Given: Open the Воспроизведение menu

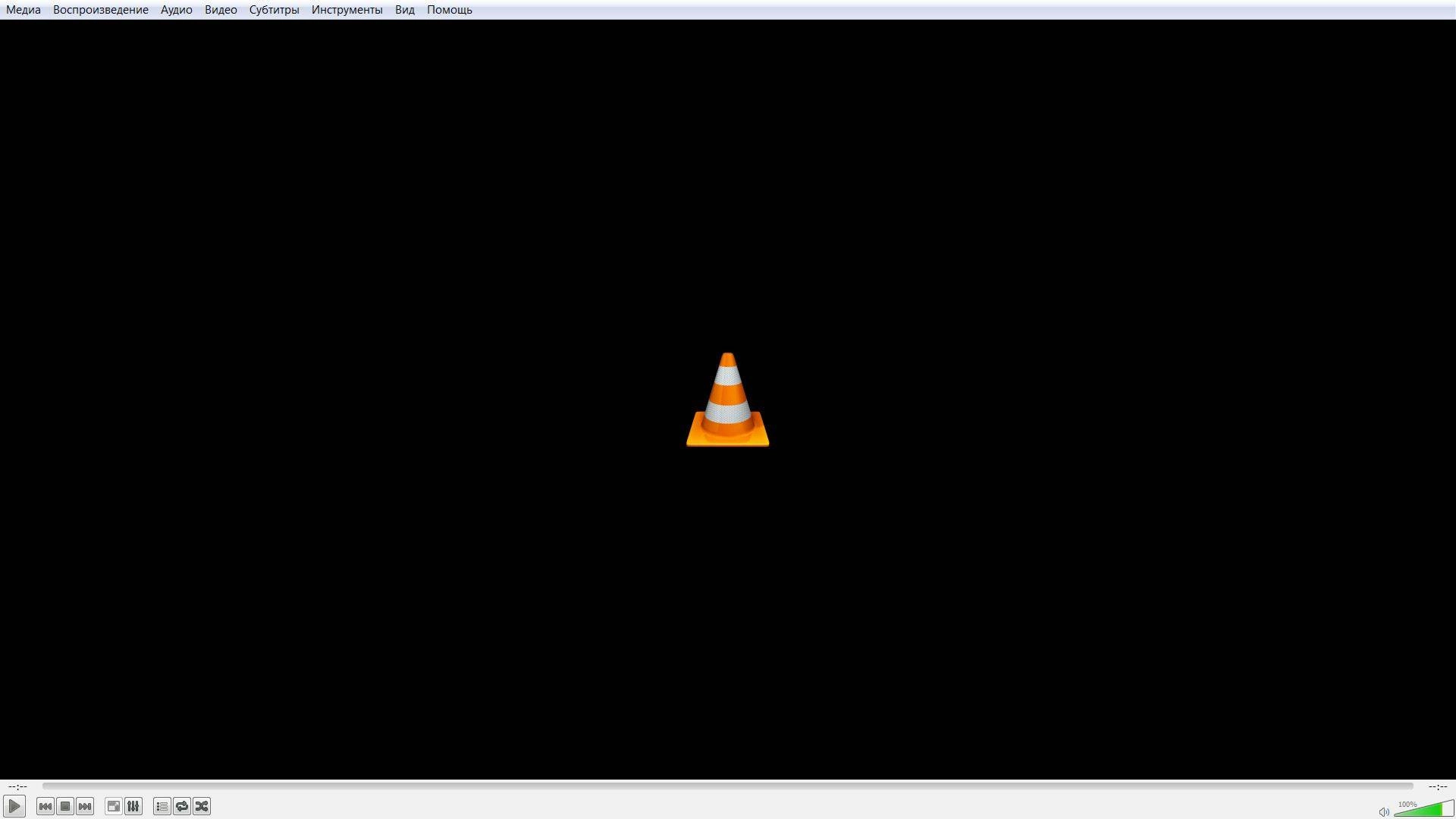Looking at the screenshot, I should coord(101,10).
